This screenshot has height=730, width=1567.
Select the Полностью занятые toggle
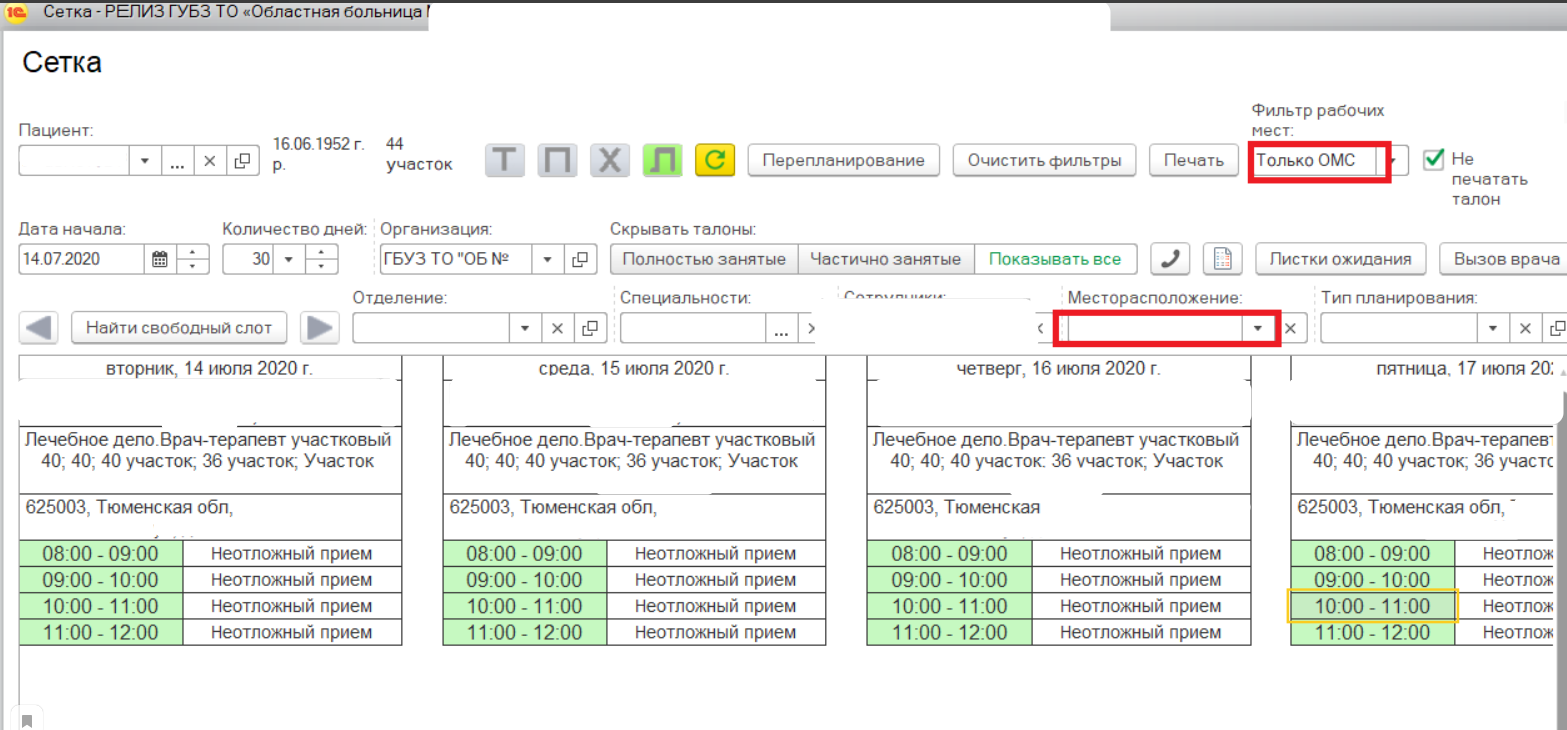pos(704,259)
